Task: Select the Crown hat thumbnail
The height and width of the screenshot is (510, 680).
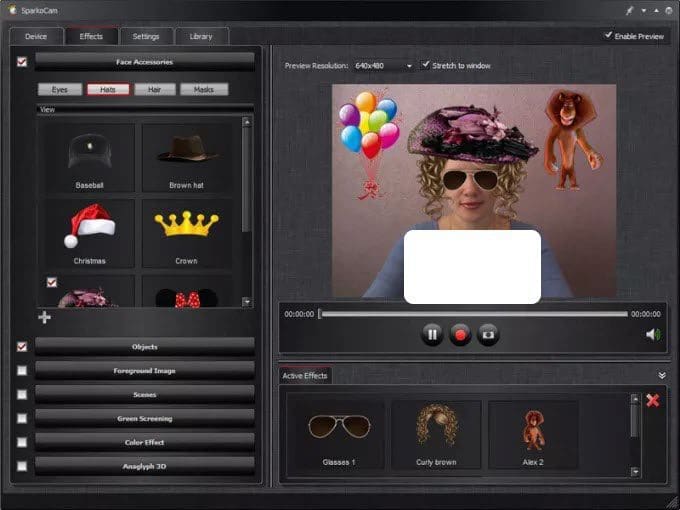Action: (186, 232)
